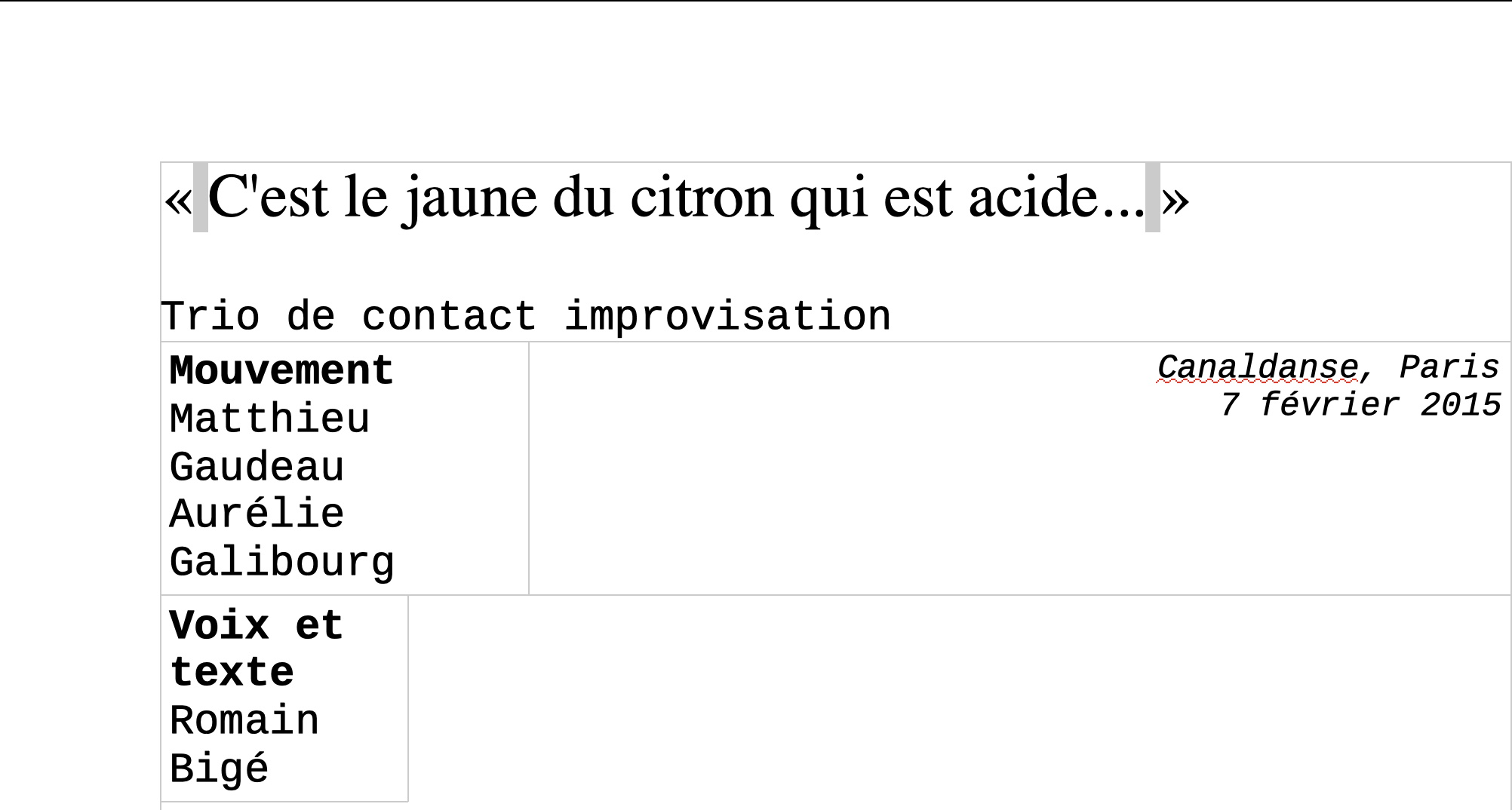Click the name "Galibourg"

click(x=281, y=563)
